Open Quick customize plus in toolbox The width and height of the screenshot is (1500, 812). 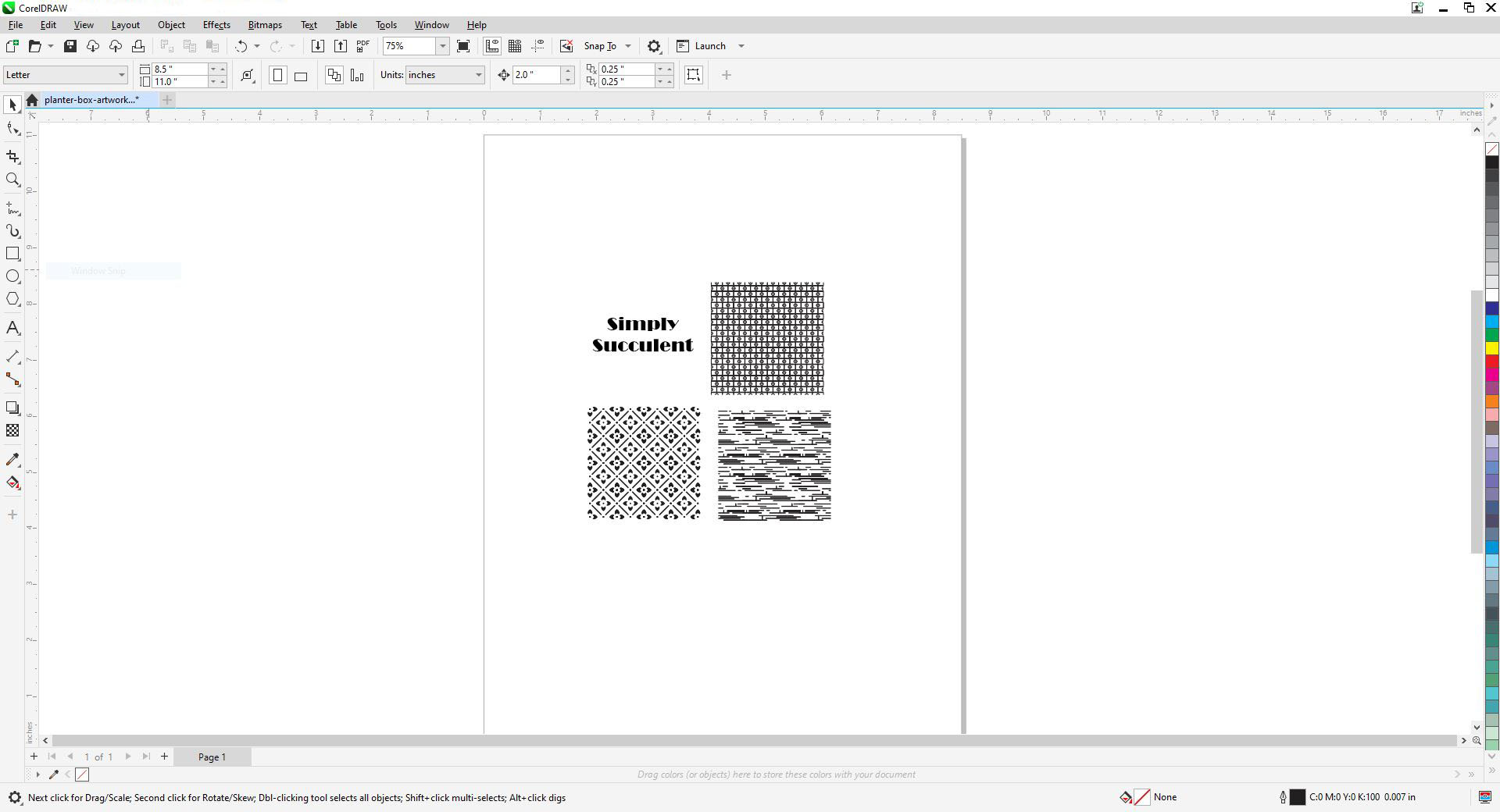tap(12, 515)
